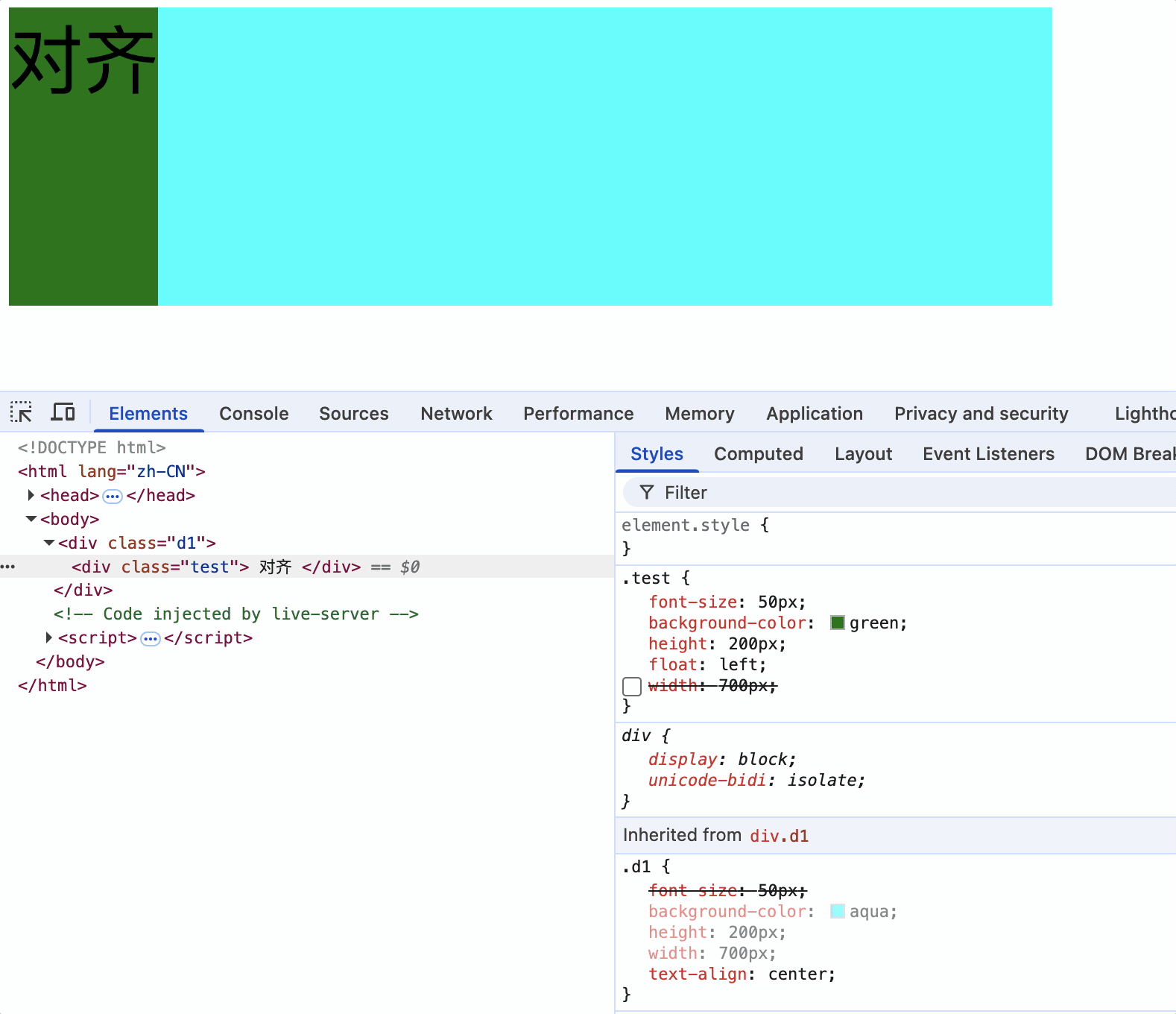Screen dimensions: 1176x1014
Task: Collapse the body element node
Action: tap(31, 519)
